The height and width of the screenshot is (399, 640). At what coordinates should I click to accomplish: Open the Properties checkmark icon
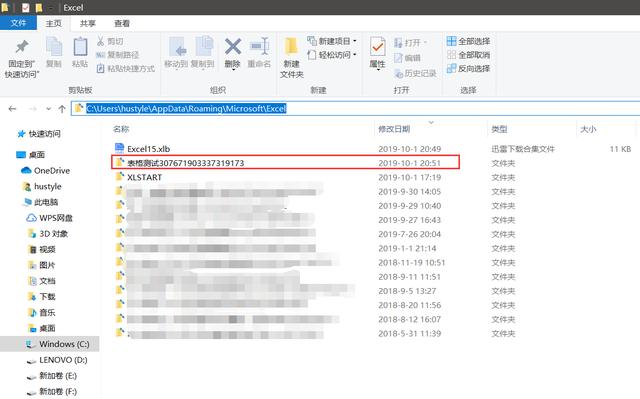[378, 47]
